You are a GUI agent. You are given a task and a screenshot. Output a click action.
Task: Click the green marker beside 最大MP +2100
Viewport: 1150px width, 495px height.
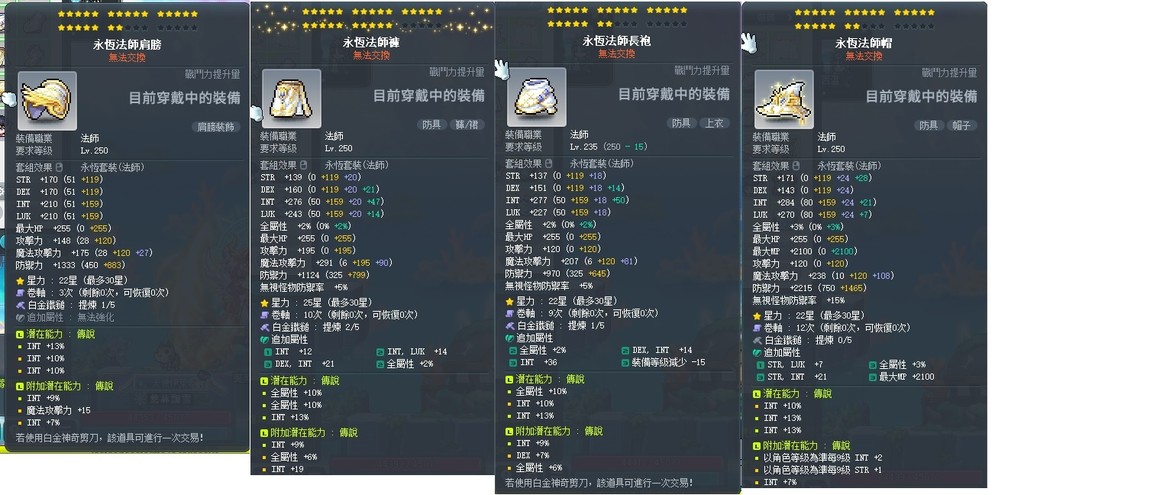[x=872, y=377]
